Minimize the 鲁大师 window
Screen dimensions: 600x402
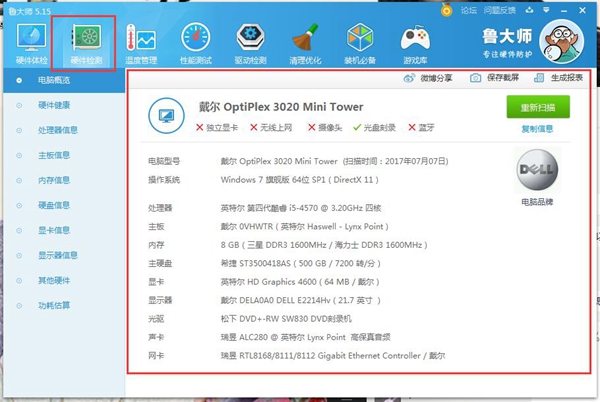pyautogui.click(x=564, y=11)
